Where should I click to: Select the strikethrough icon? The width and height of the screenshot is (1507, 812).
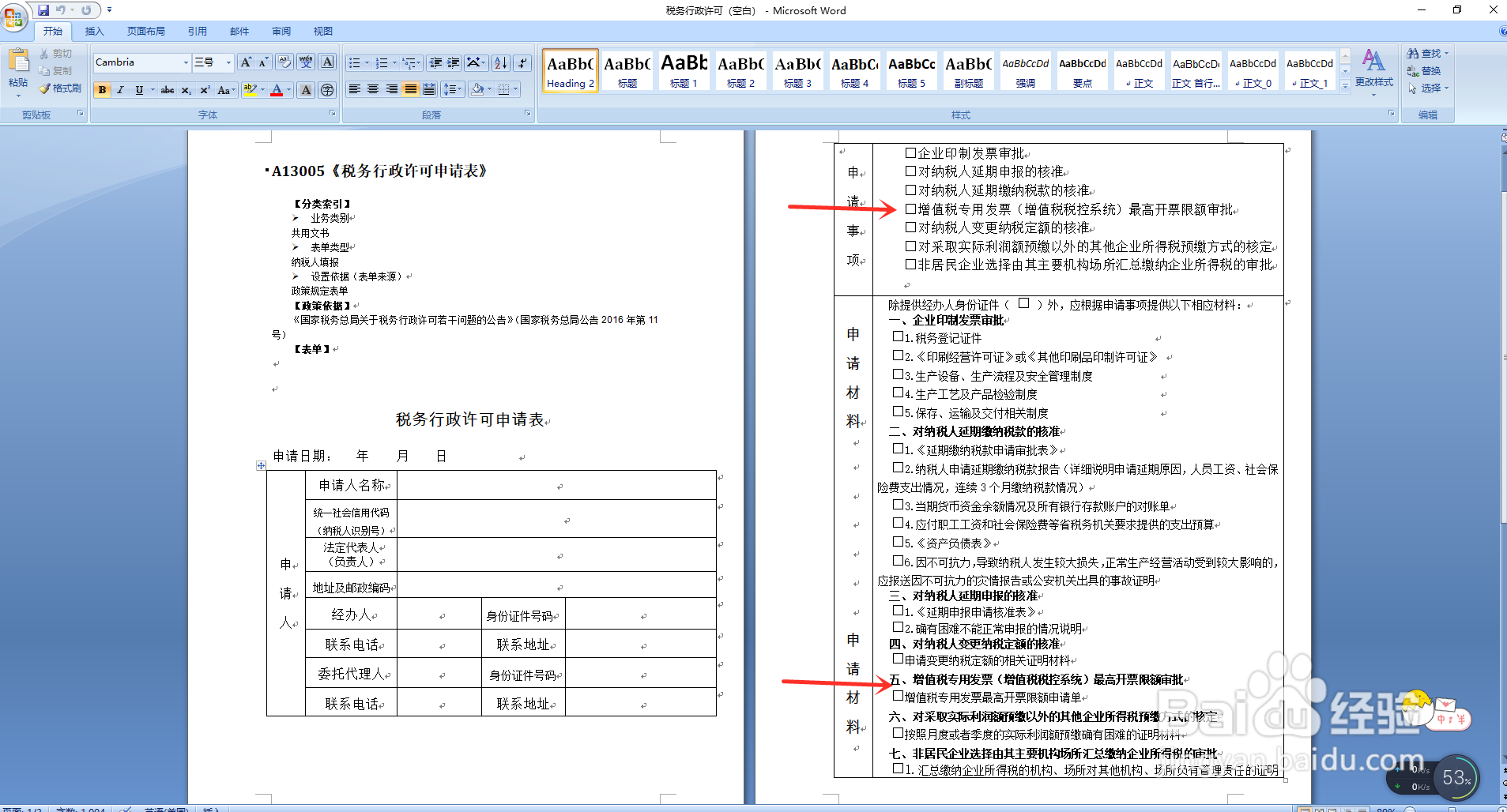click(x=167, y=90)
